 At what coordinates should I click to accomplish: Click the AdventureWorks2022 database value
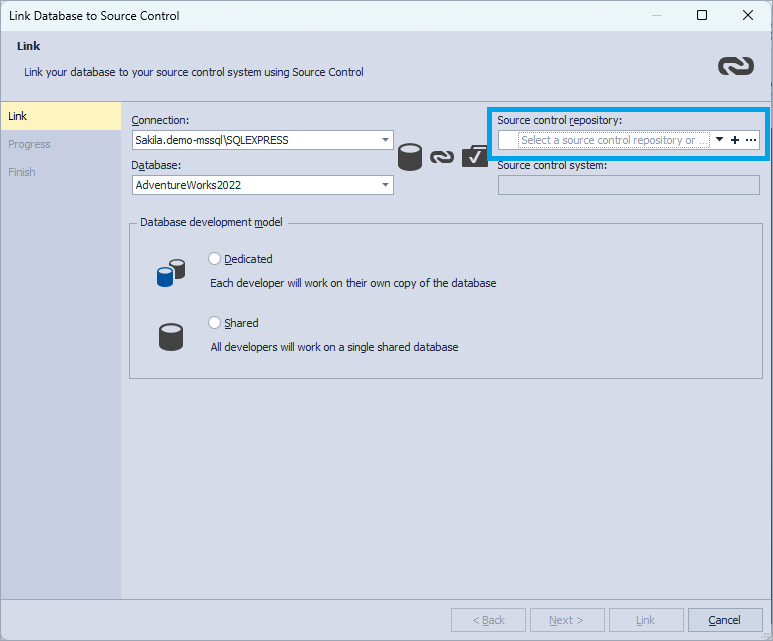coord(188,185)
